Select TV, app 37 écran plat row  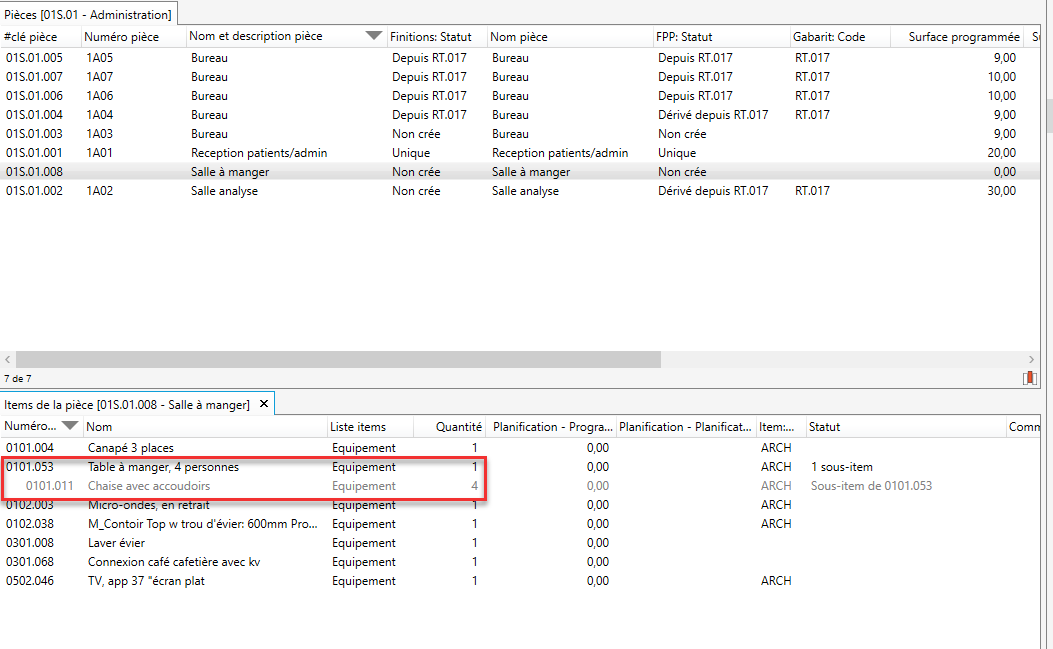(146, 581)
